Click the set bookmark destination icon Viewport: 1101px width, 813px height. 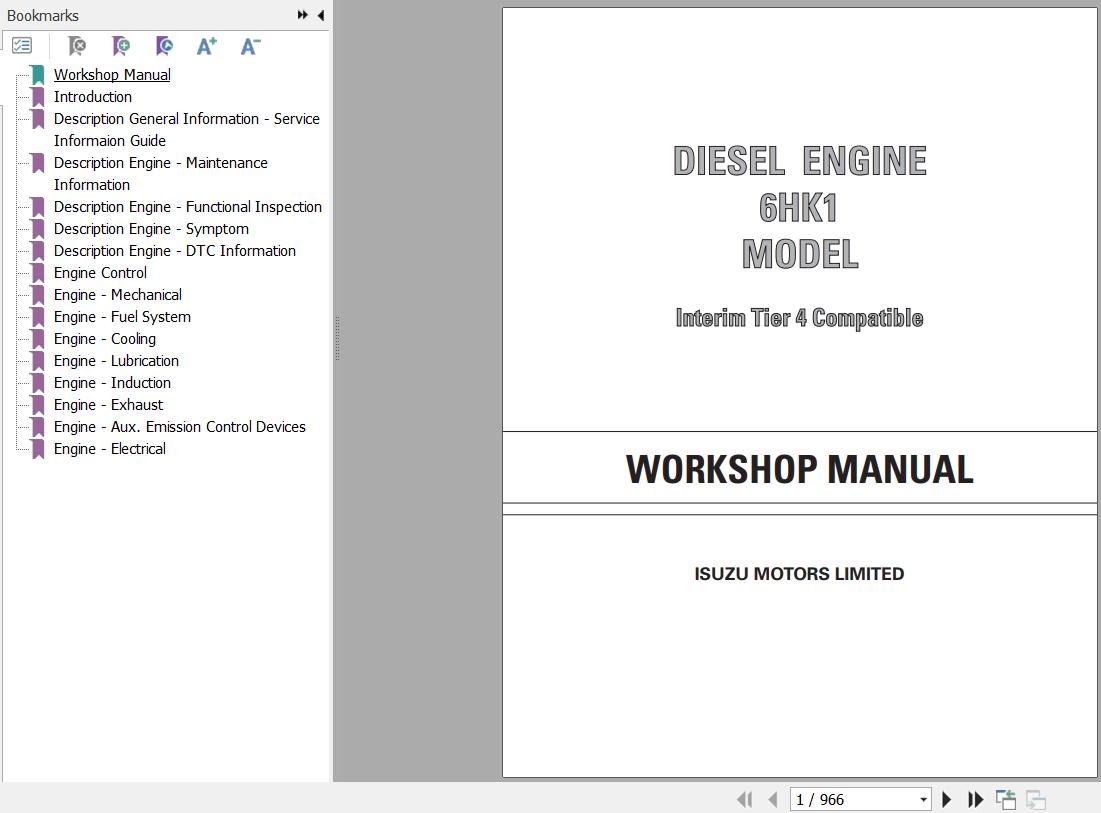[164, 46]
